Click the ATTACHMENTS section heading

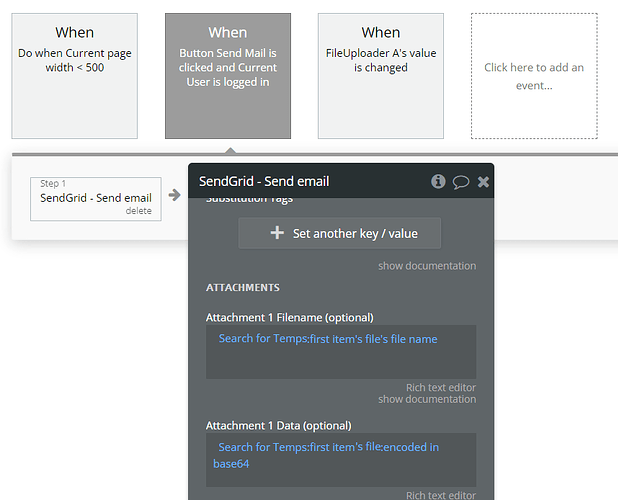click(x=243, y=288)
